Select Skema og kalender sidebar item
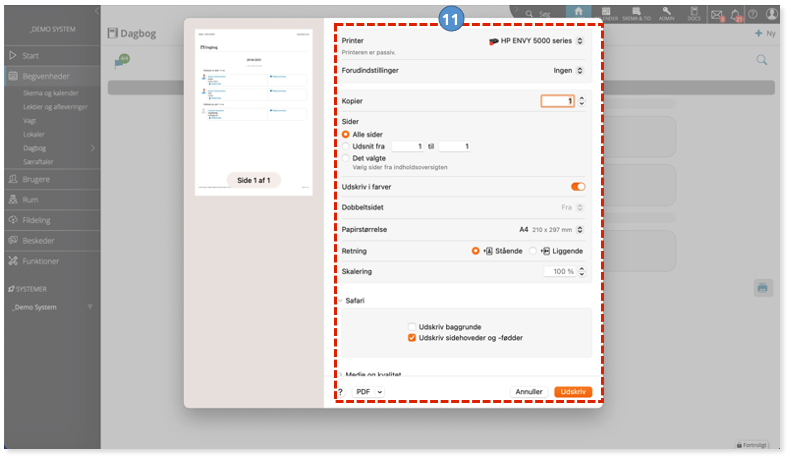Screen dimensions: 791x462 pos(50,93)
